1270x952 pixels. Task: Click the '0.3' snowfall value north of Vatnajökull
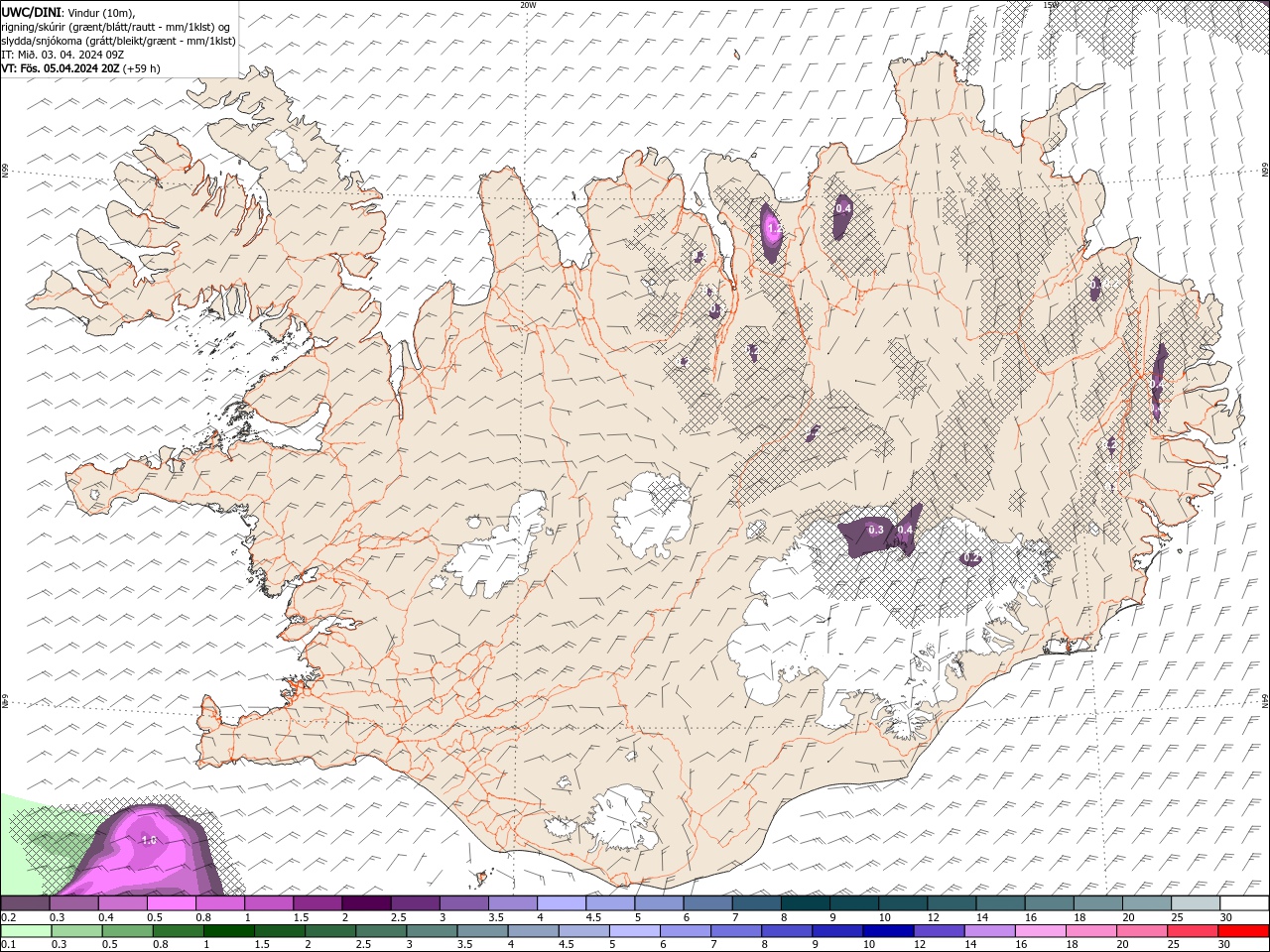coord(876,531)
